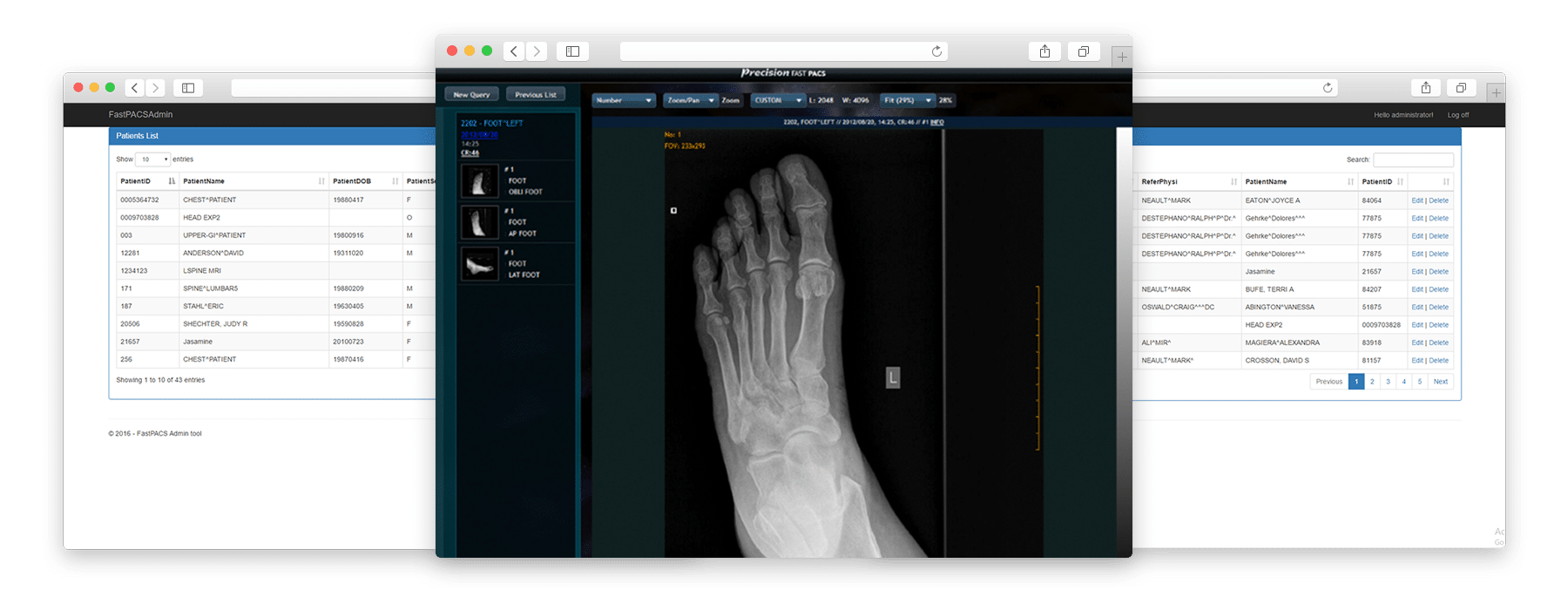Go to page 5 of the table
Screen dimensions: 1568x590
click(1419, 382)
